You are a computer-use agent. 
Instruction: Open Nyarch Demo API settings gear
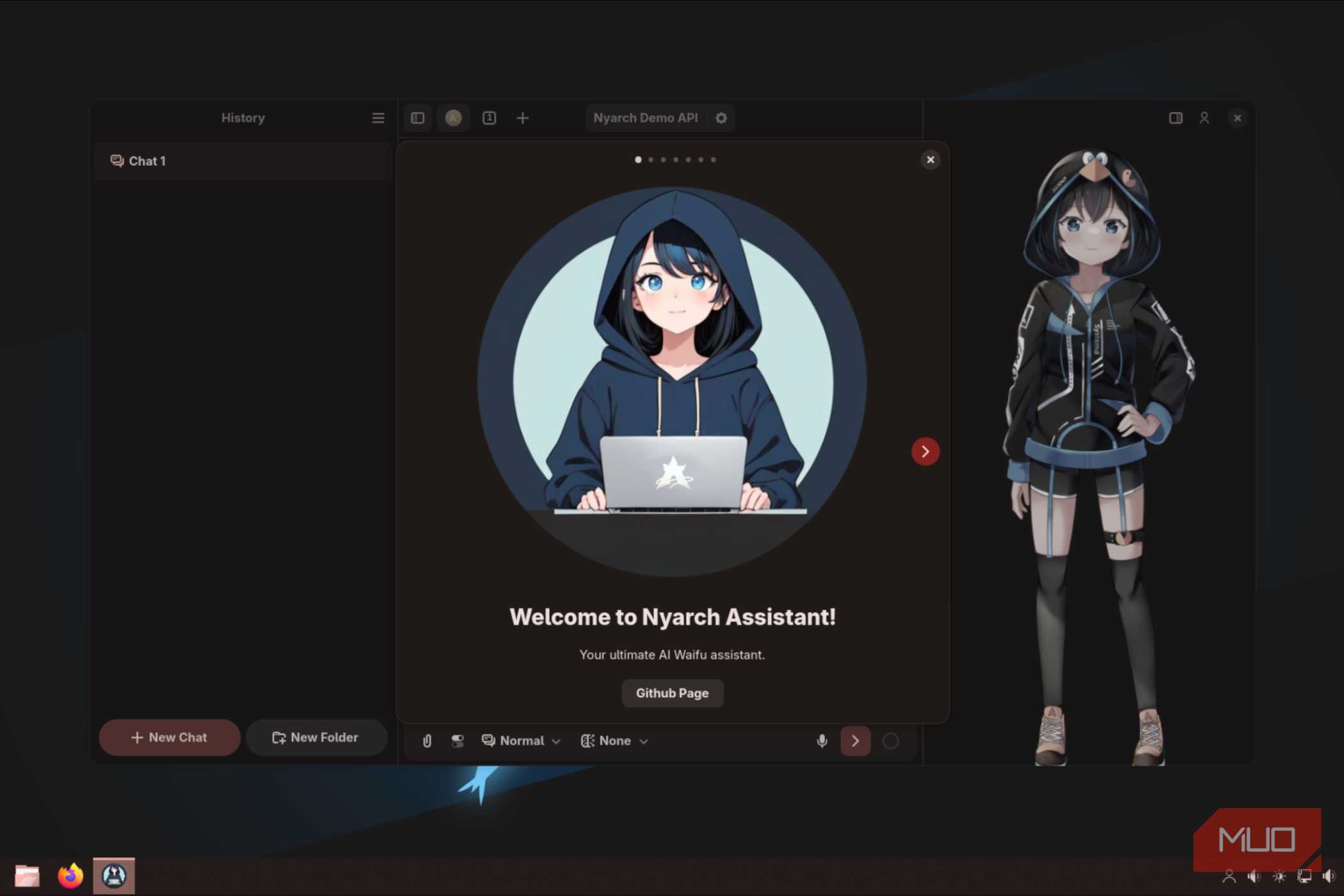pyautogui.click(x=721, y=118)
